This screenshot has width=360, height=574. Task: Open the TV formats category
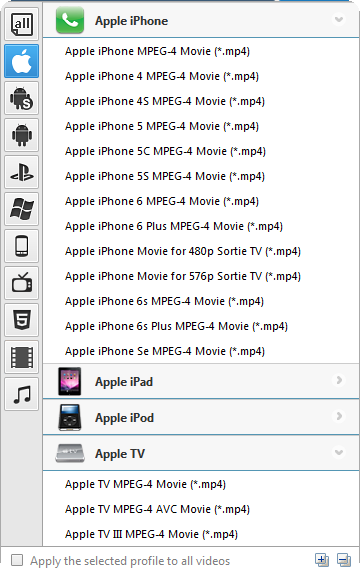pyautogui.click(x=22, y=283)
